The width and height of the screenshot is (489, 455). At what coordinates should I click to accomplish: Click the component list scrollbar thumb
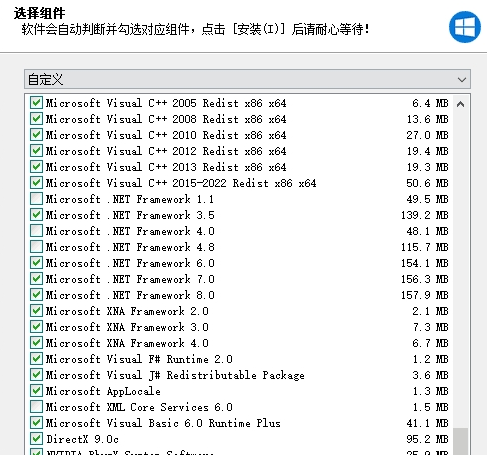click(x=461, y=441)
